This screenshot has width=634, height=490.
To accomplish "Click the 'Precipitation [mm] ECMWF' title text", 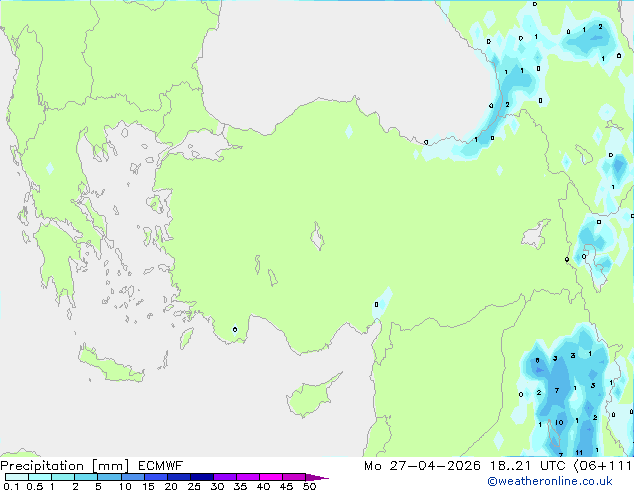I will [91, 466].
